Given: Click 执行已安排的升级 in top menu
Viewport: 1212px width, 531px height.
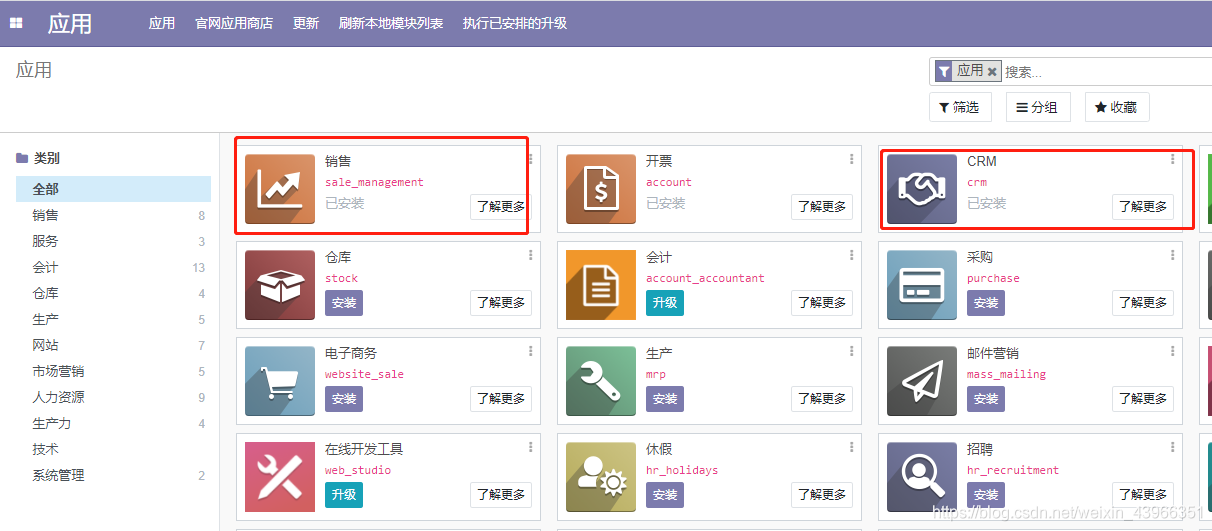Looking at the screenshot, I should (515, 23).
